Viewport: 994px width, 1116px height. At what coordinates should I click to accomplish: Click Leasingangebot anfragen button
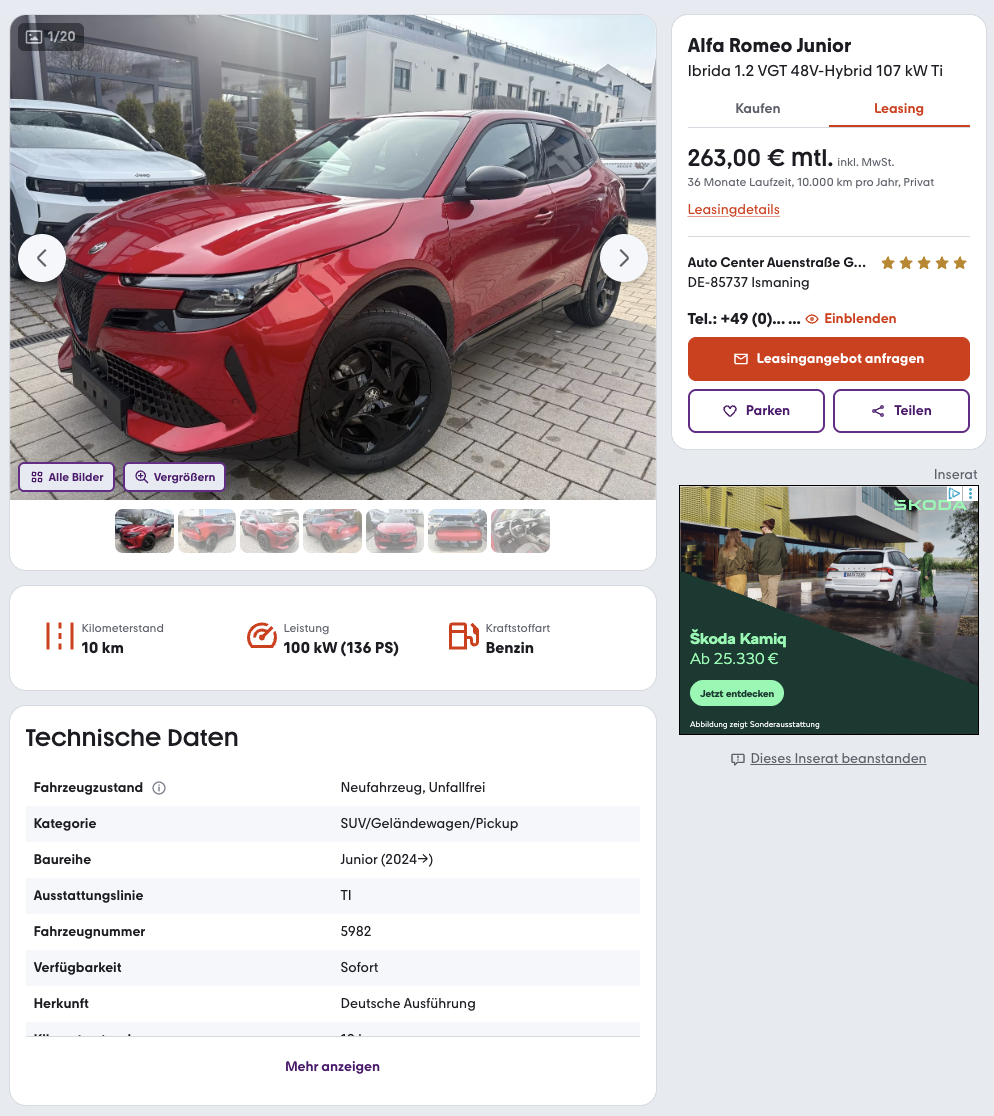click(828, 359)
